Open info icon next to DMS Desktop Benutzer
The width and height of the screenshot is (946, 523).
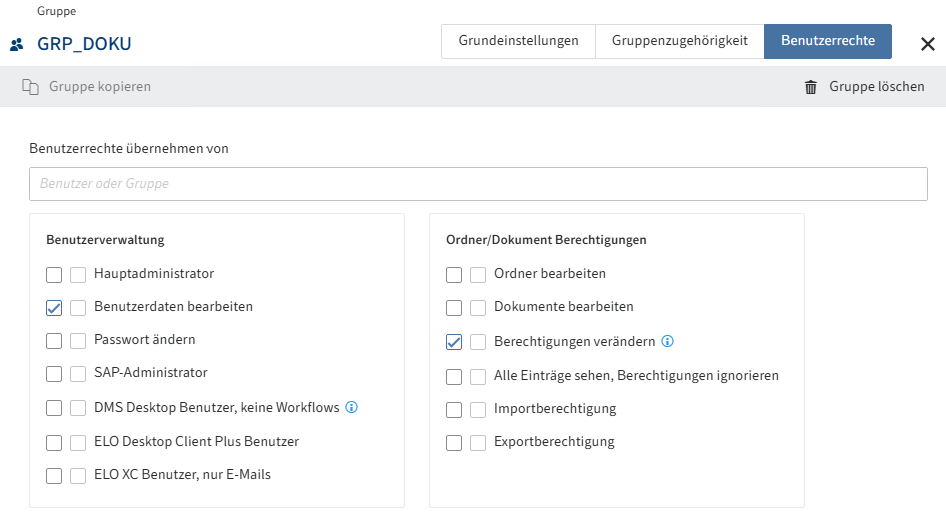(352, 407)
